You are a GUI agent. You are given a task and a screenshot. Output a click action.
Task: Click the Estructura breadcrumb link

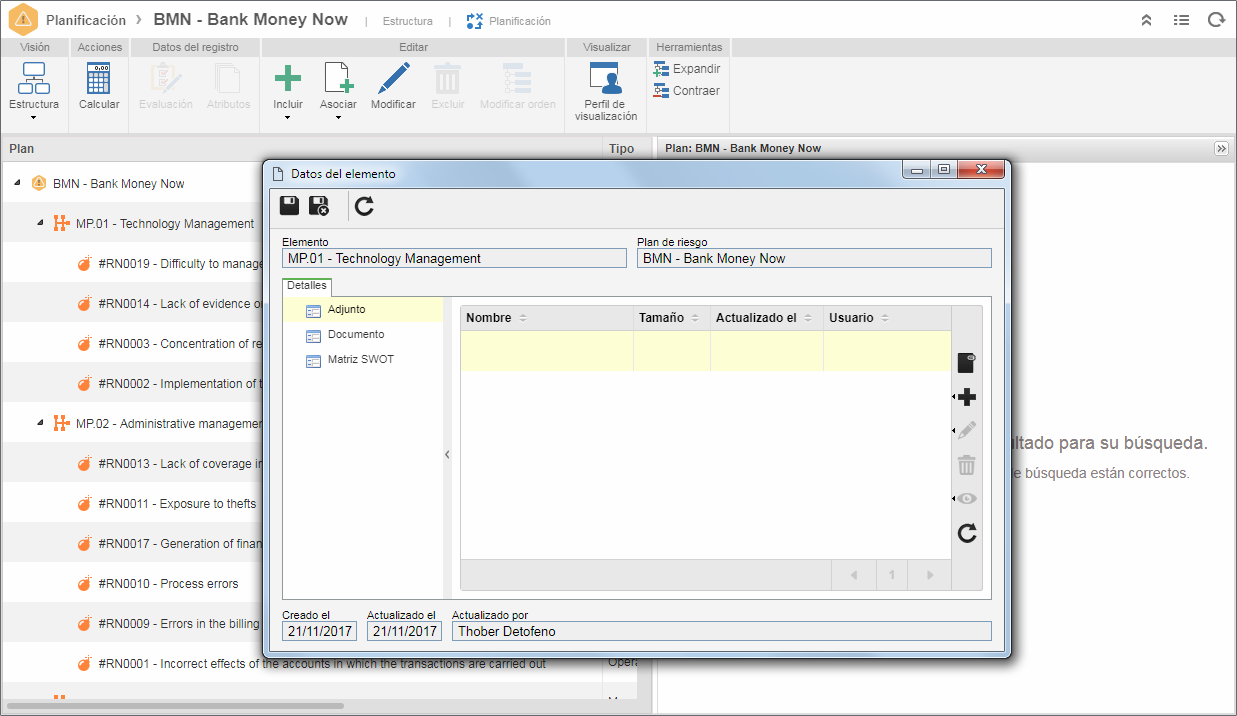tap(408, 21)
